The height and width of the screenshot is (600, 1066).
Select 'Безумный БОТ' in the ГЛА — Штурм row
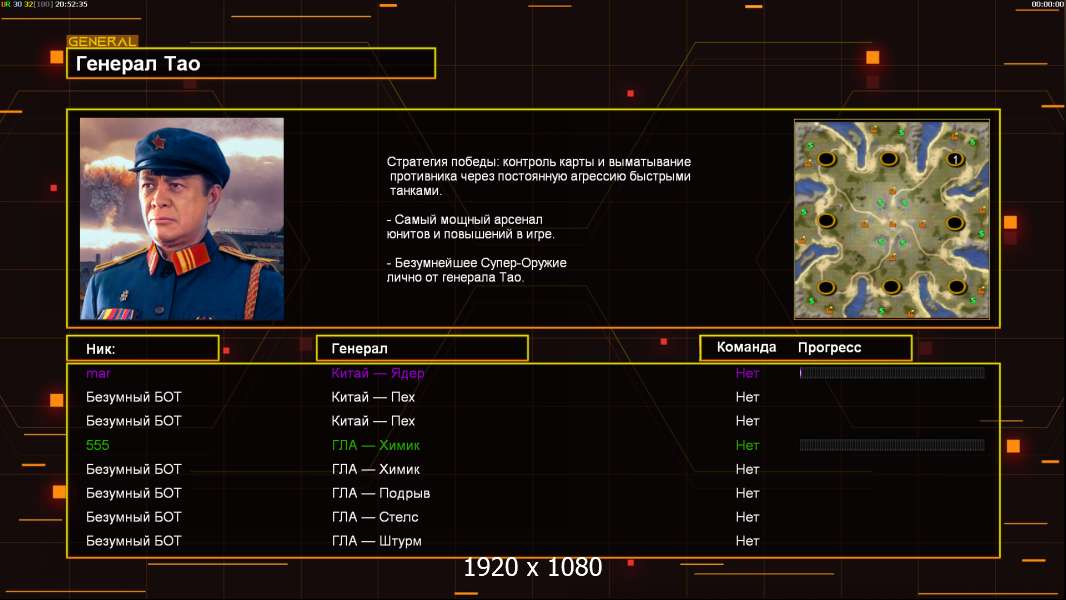click(x=133, y=541)
